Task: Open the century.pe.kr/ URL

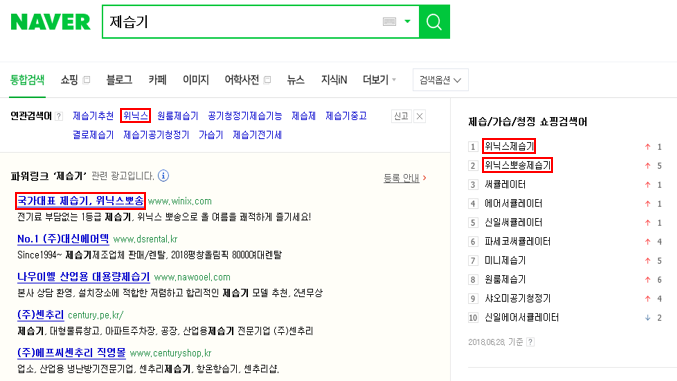Action: [x=95, y=315]
